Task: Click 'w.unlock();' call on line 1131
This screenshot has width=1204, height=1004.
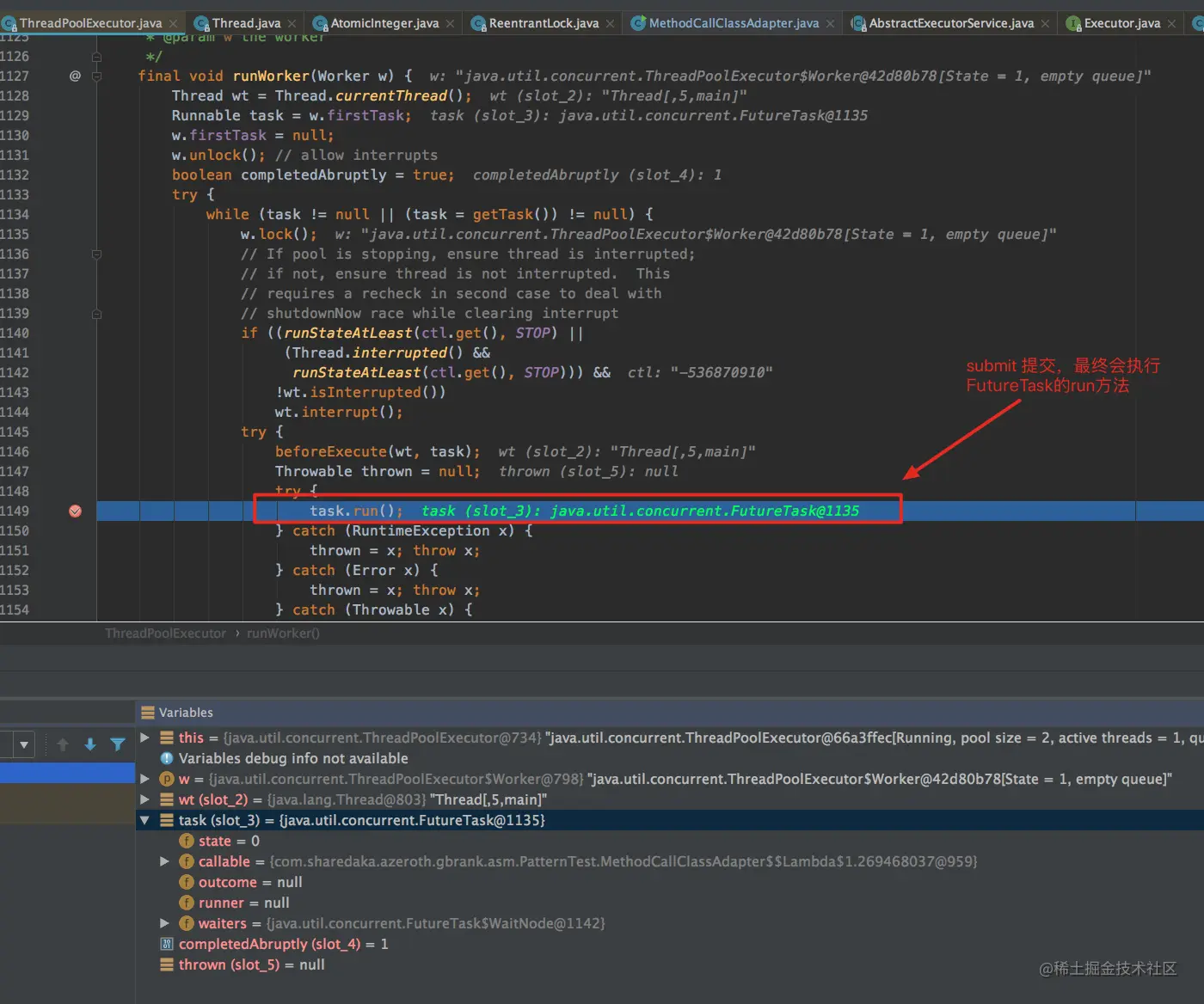Action: (x=218, y=155)
